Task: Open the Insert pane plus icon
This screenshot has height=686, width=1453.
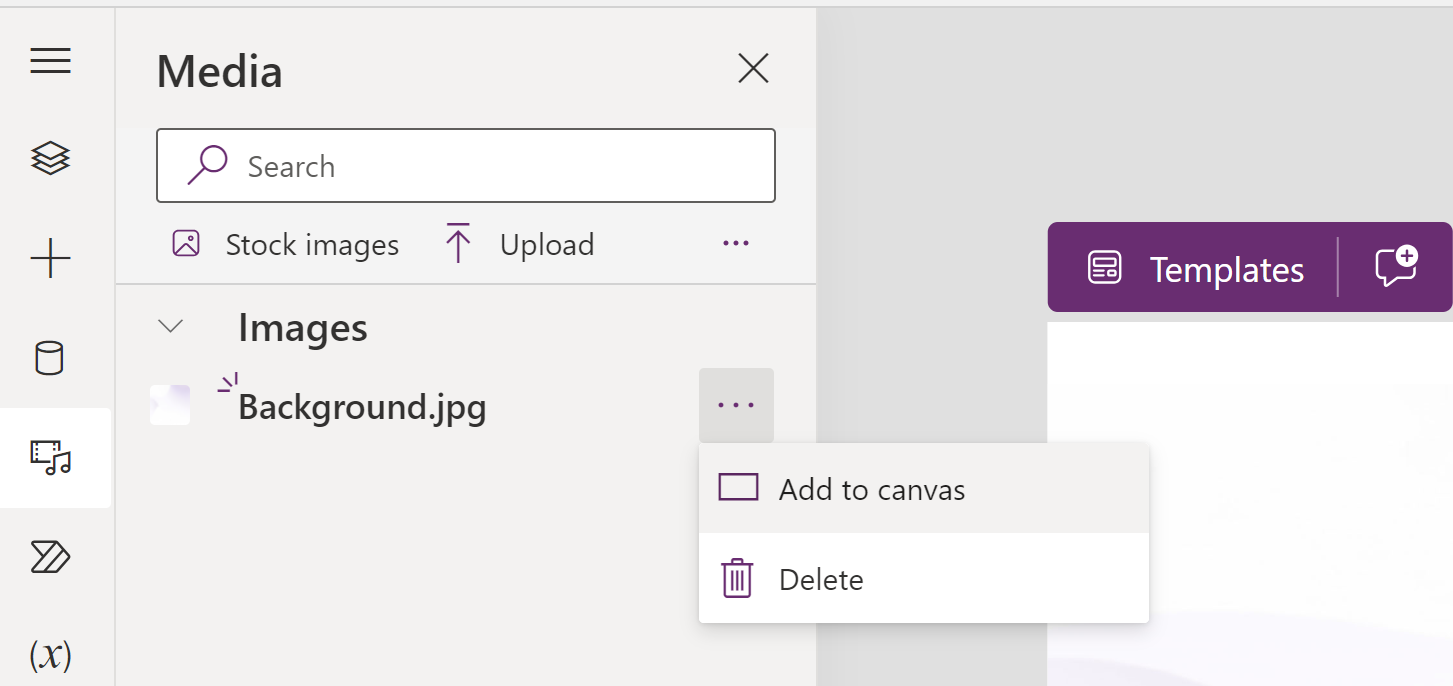Action: point(50,260)
